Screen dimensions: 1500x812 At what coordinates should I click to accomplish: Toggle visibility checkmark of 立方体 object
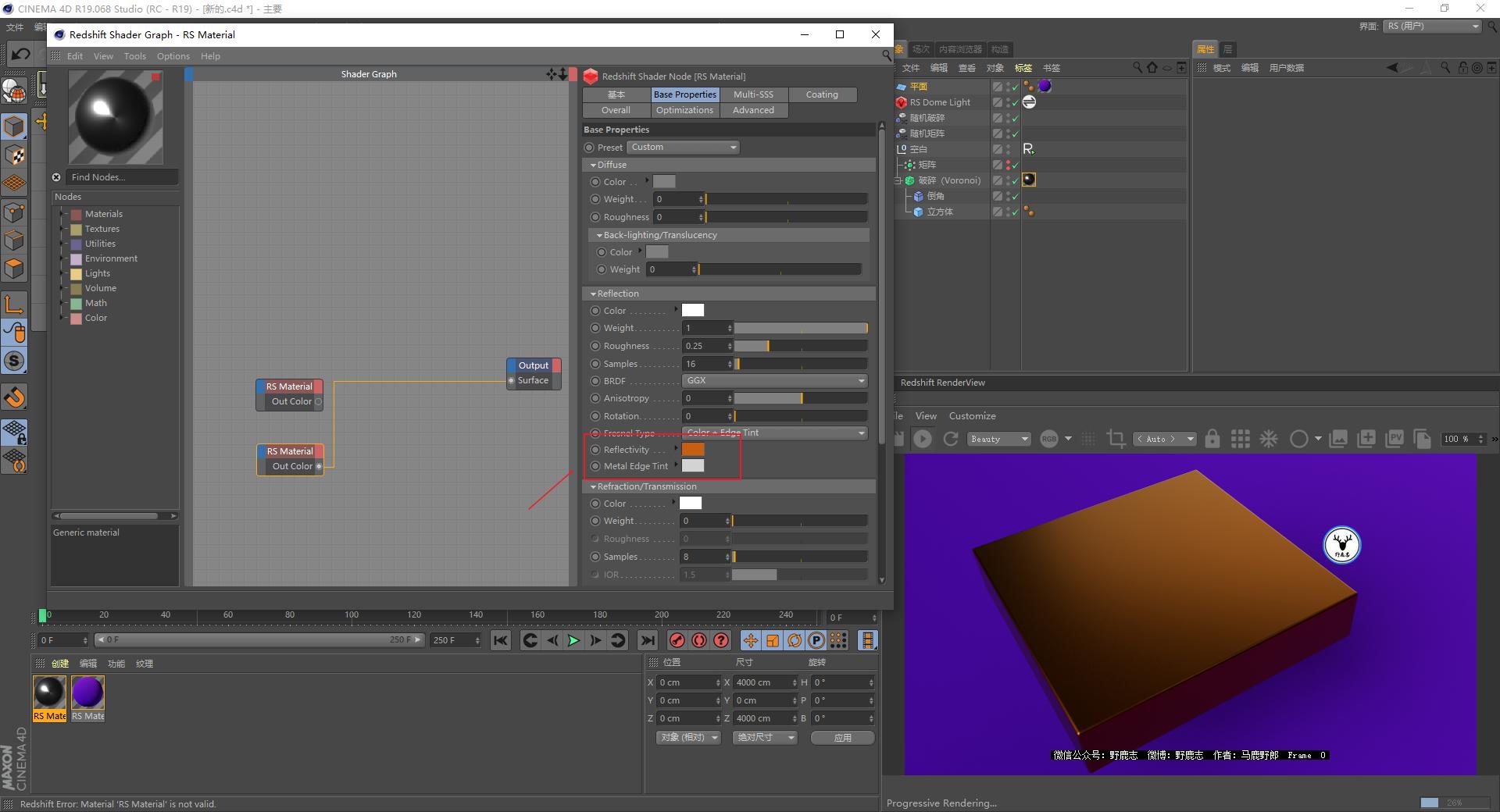click(1015, 212)
